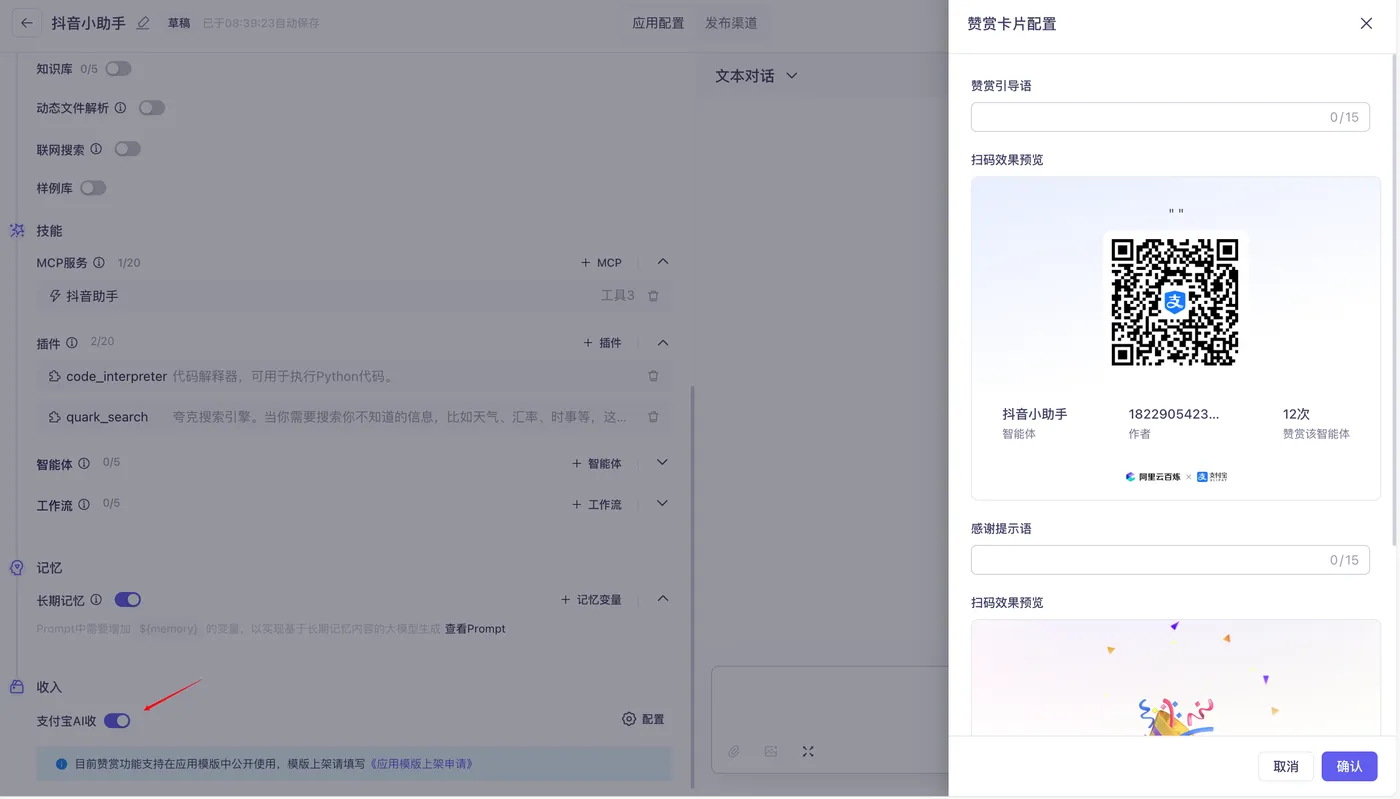Turn off the 支付宝AI收 switch
This screenshot has width=1400, height=799.
tap(117, 720)
